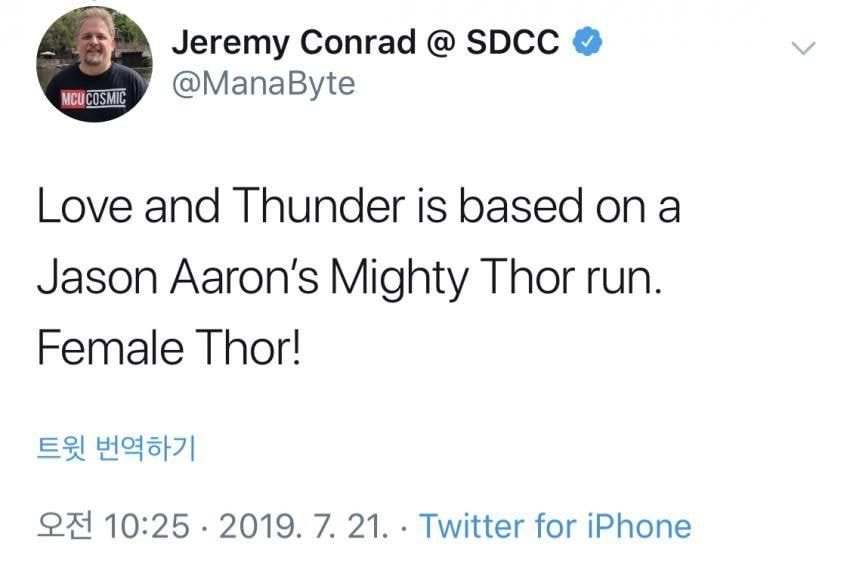Image resolution: width=850 pixels, height=566 pixels.
Task: Open Jeremy Conrad's profile picture
Action: click(x=95, y=64)
